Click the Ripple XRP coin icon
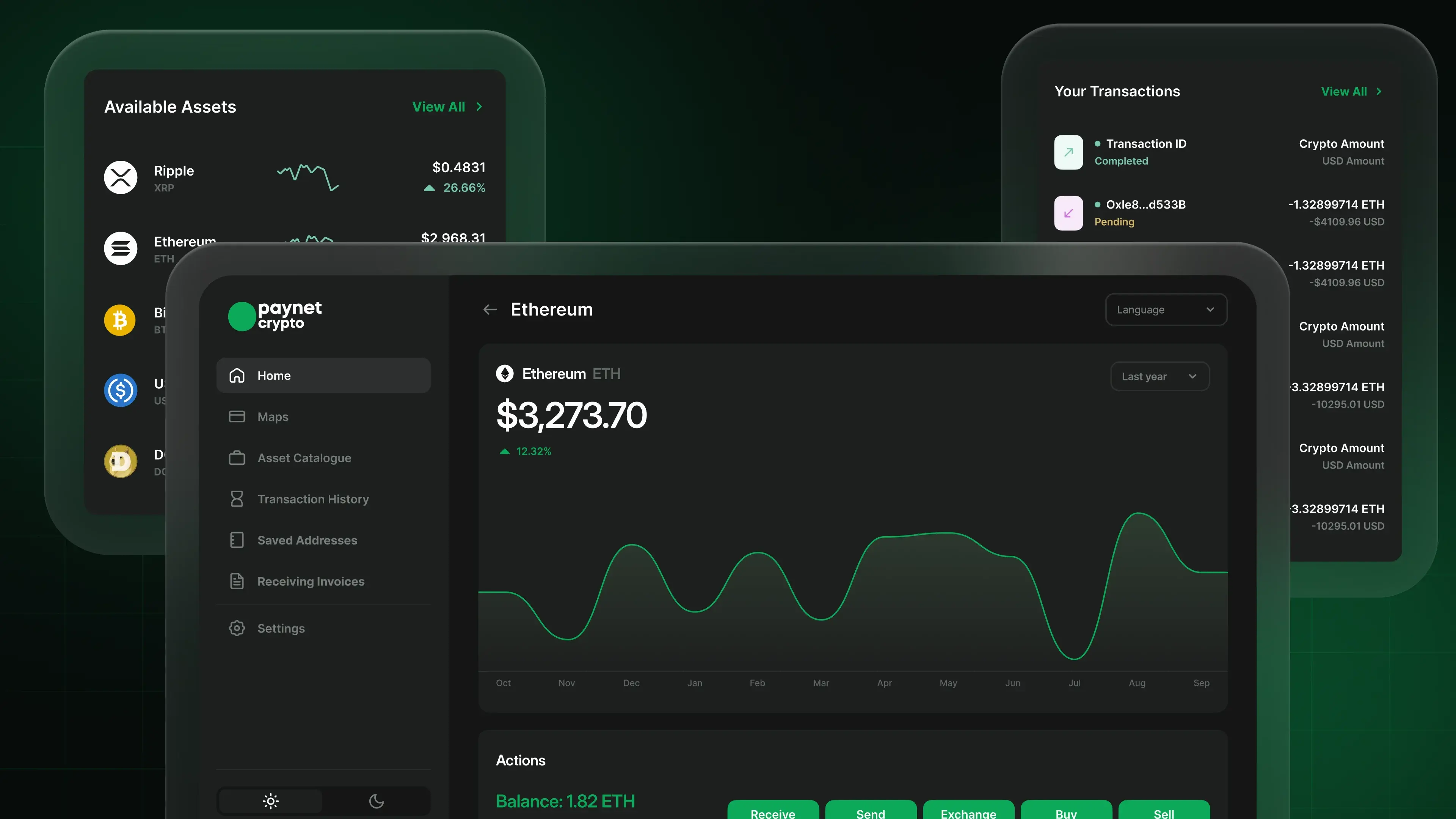Screen dimensions: 1456x819 (121, 177)
